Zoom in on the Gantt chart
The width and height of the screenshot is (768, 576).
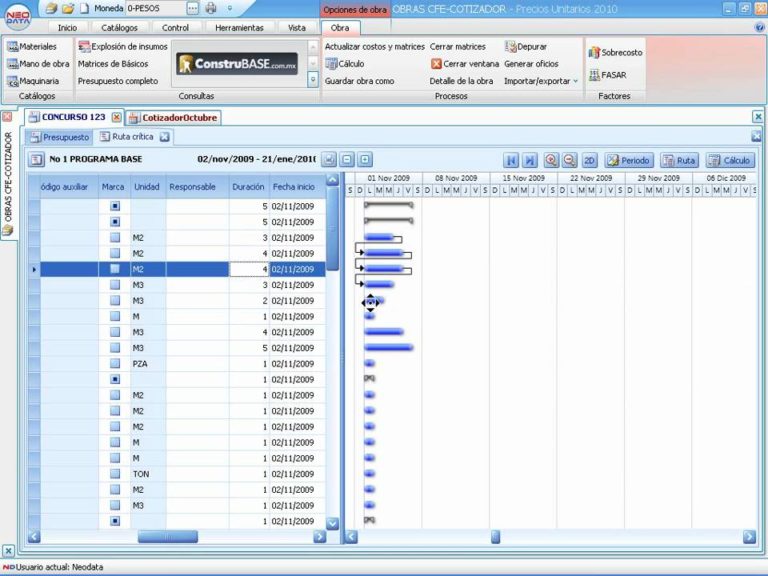551,160
